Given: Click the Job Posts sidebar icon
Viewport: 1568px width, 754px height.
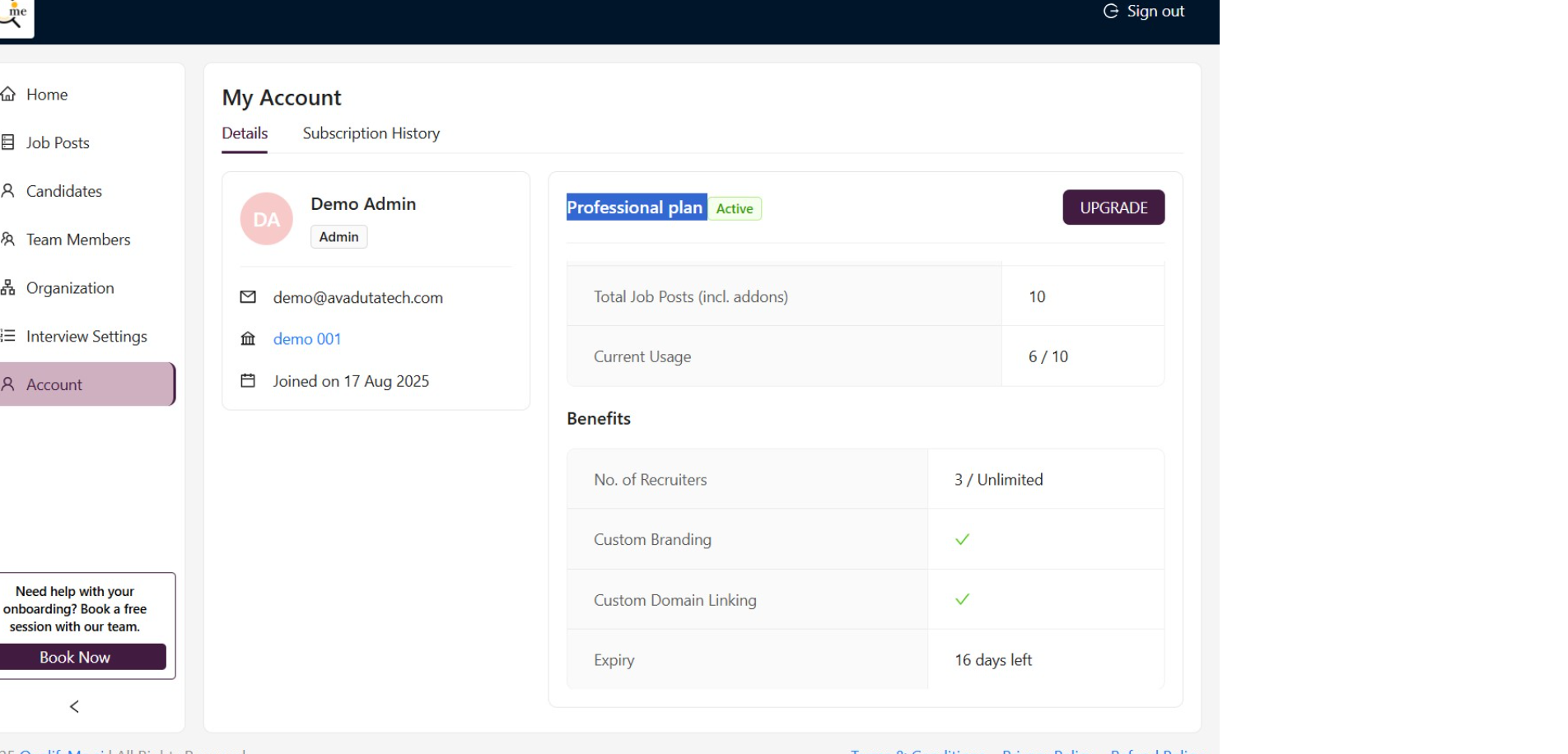Looking at the screenshot, I should [8, 142].
